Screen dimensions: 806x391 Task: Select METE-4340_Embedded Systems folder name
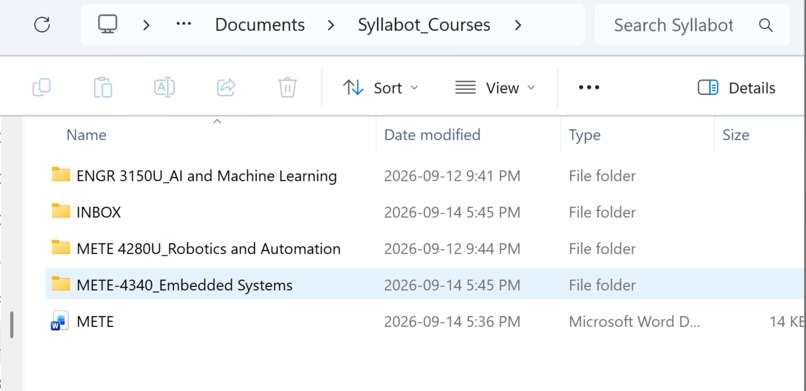(x=185, y=285)
